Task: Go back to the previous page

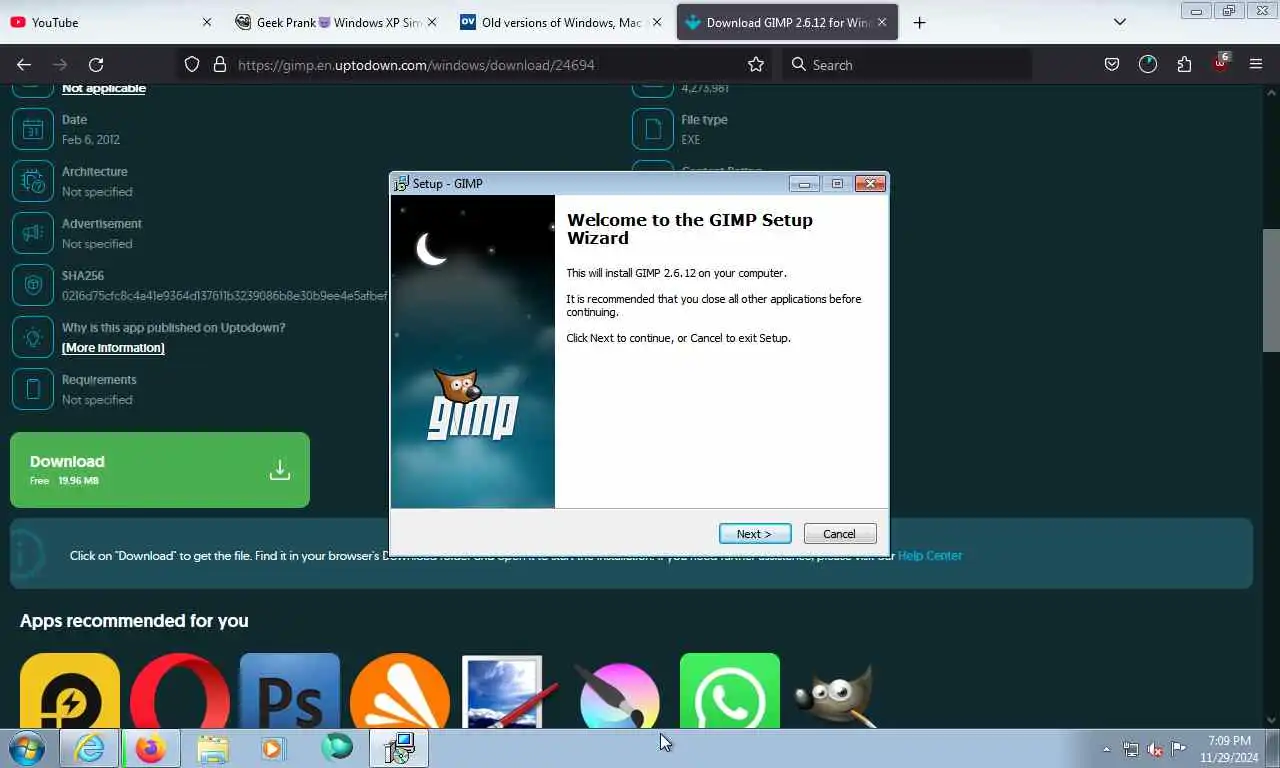Action: point(24,64)
